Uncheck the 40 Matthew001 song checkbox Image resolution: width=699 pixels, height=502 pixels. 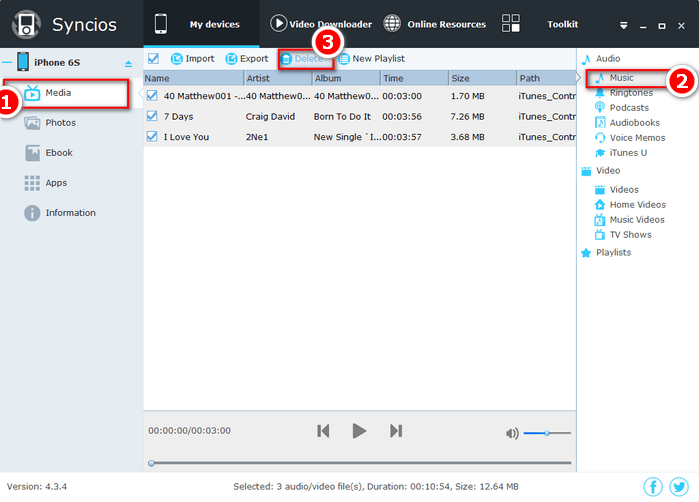click(152, 95)
